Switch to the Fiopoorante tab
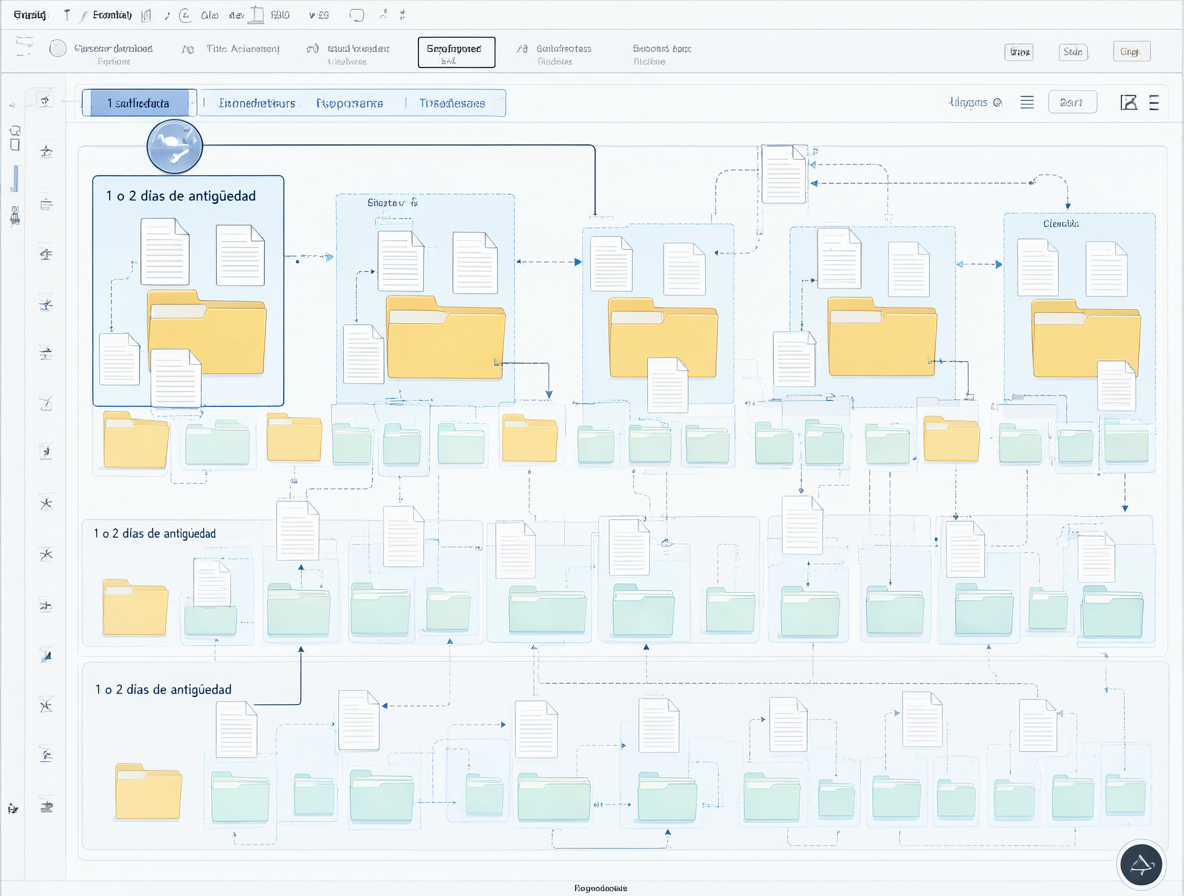This screenshot has width=1184, height=896. (350, 103)
